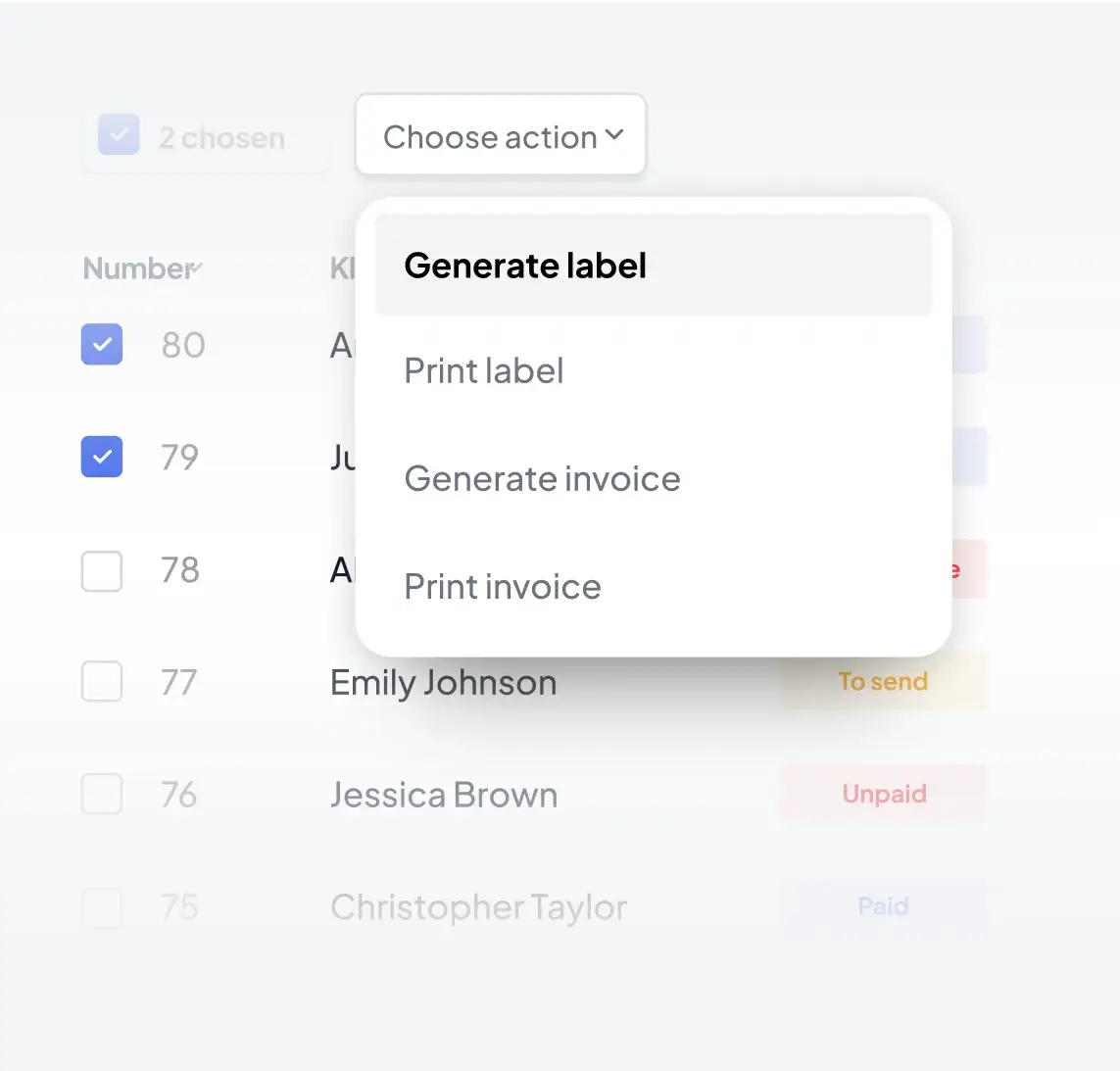The height and width of the screenshot is (1071, 1120).
Task: Enable the checkbox for order 75
Action: pyautogui.click(x=102, y=907)
